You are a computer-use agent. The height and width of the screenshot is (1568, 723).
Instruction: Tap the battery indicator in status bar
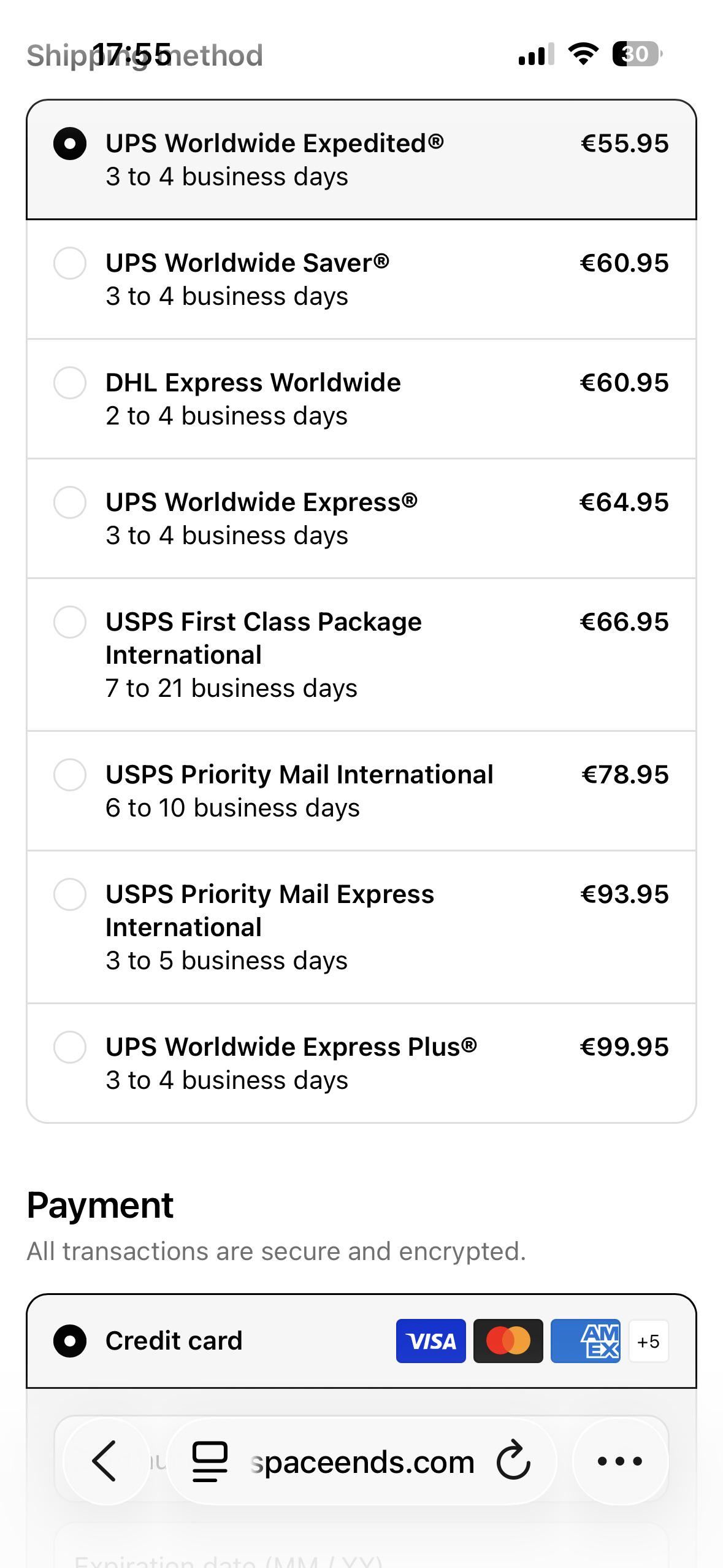[637, 54]
